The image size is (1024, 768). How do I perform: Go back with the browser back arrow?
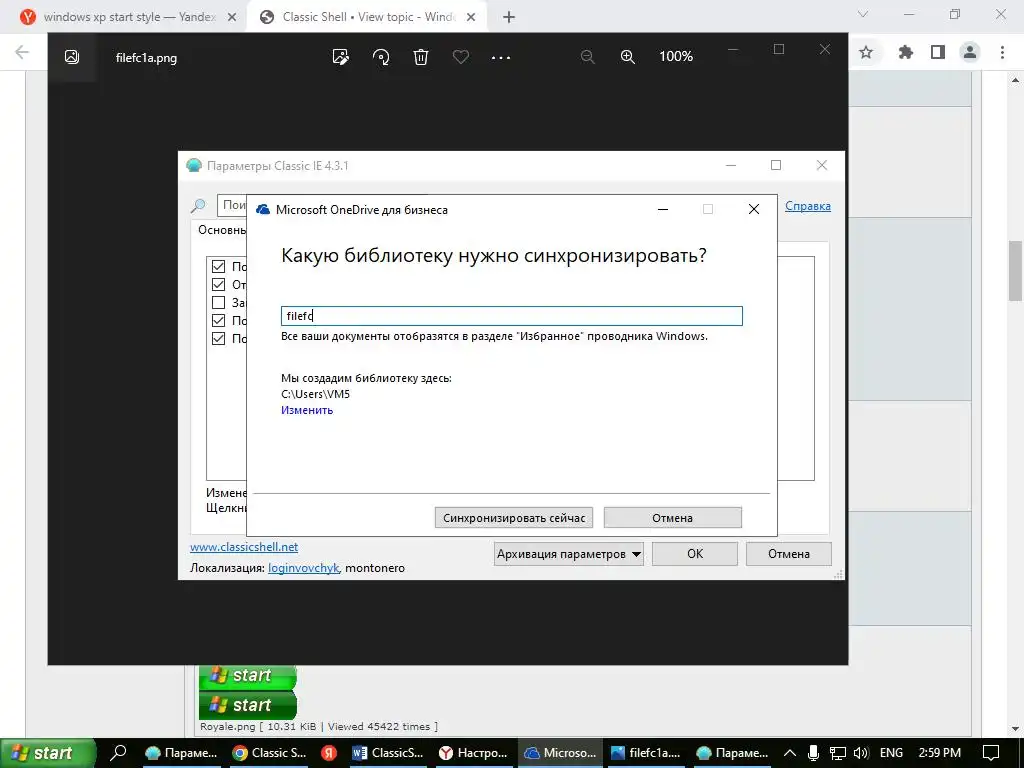click(22, 52)
